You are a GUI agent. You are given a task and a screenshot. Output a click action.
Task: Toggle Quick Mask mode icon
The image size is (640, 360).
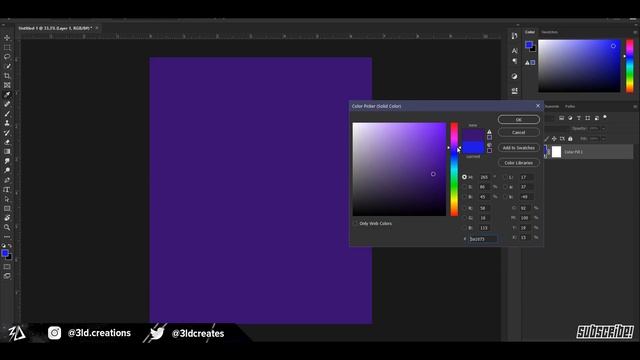coord(7,267)
